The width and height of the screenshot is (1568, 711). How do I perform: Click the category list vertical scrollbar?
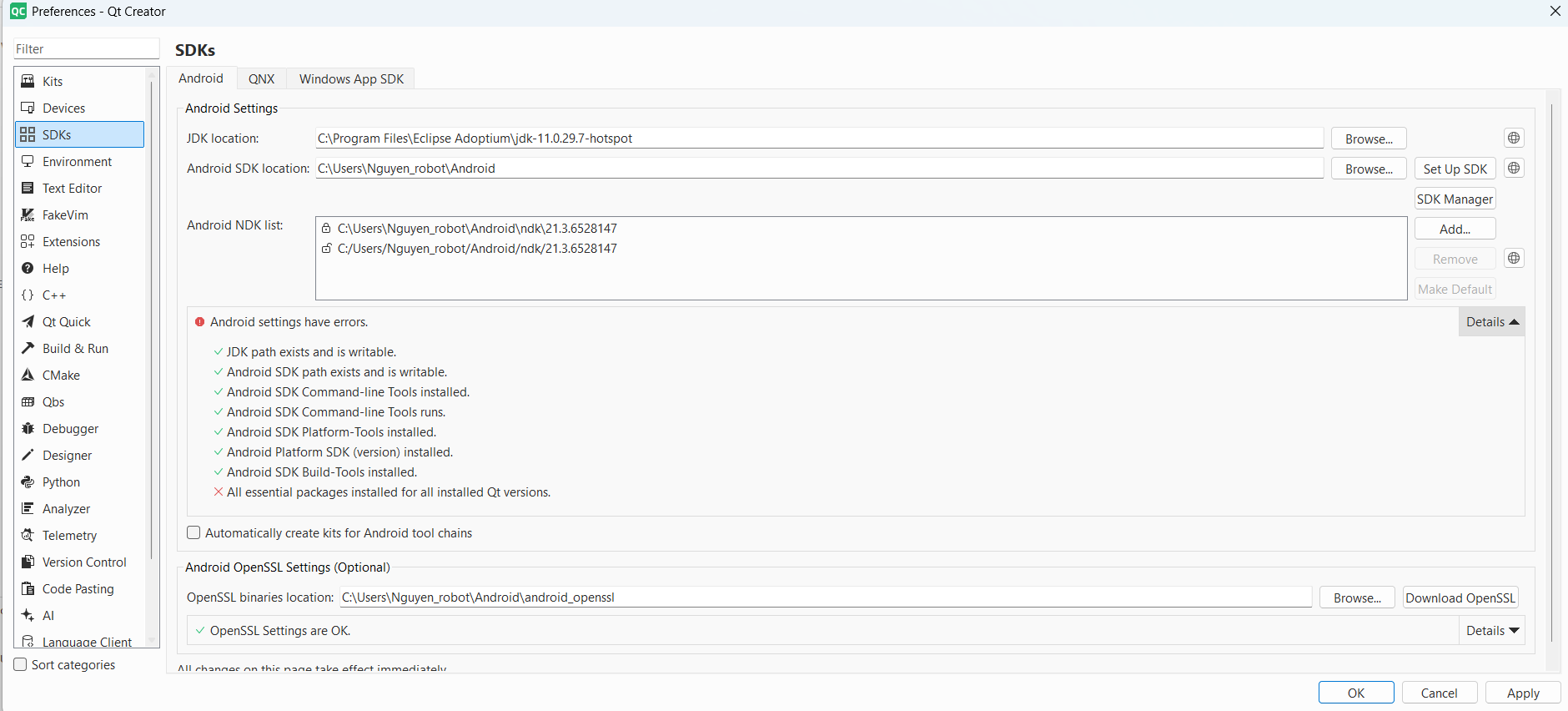coord(151,334)
